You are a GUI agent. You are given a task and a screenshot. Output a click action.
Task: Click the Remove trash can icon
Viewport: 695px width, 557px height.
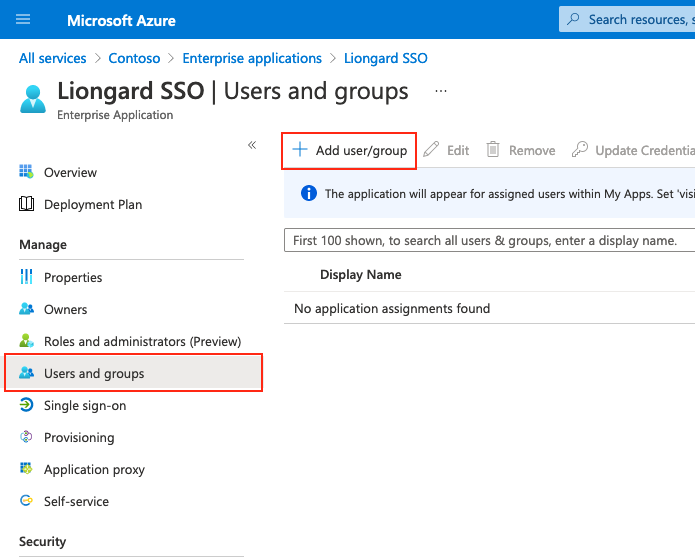493,149
